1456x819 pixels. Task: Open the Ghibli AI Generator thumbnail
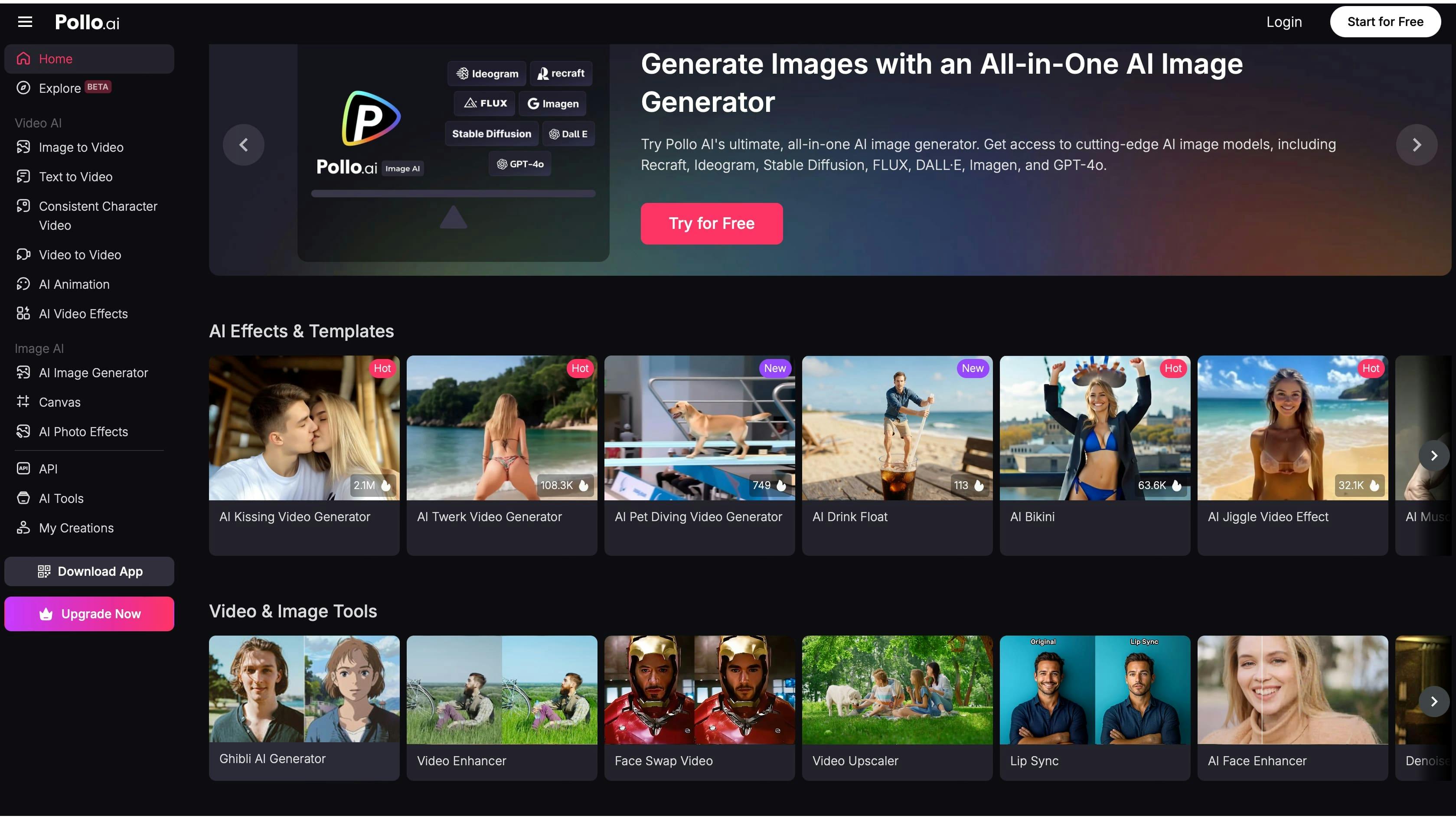(x=304, y=688)
